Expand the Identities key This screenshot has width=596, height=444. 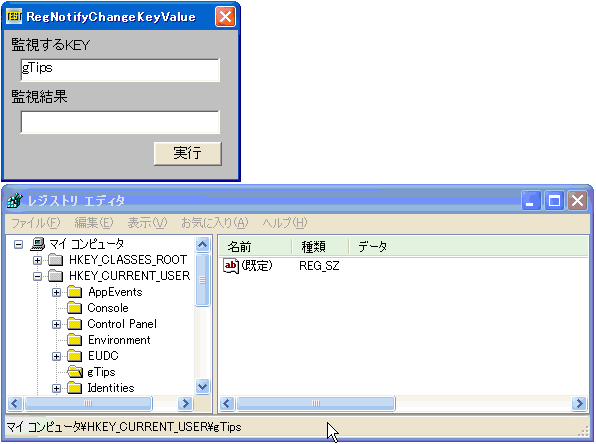[56, 388]
